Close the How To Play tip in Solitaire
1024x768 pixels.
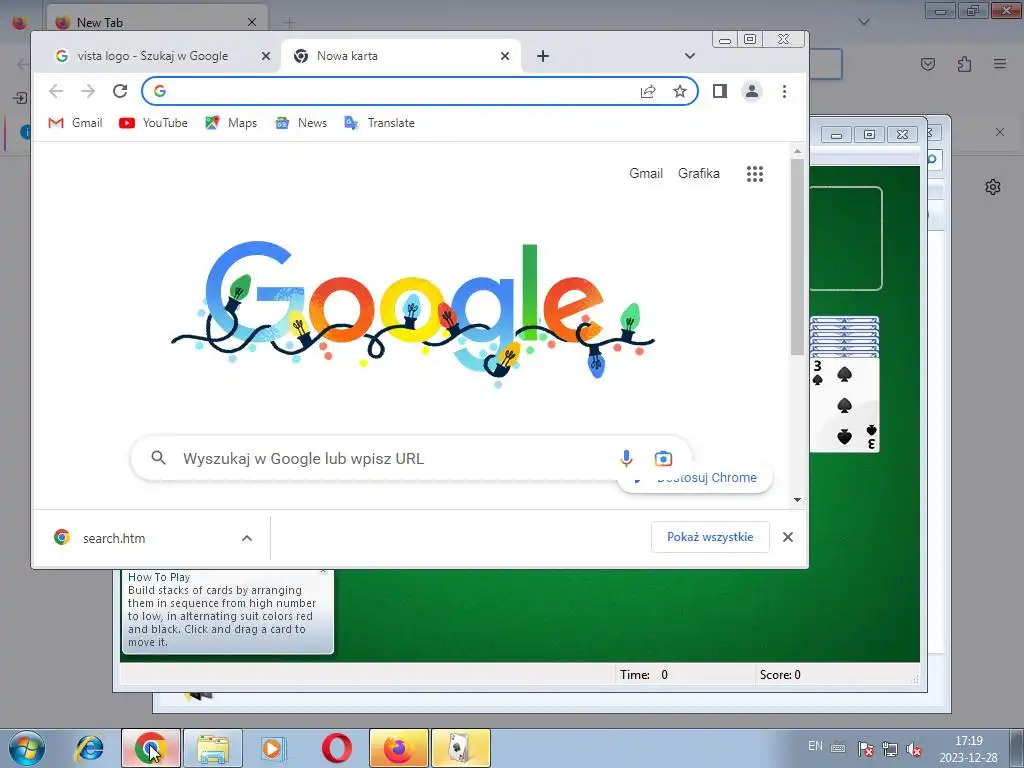click(x=323, y=572)
